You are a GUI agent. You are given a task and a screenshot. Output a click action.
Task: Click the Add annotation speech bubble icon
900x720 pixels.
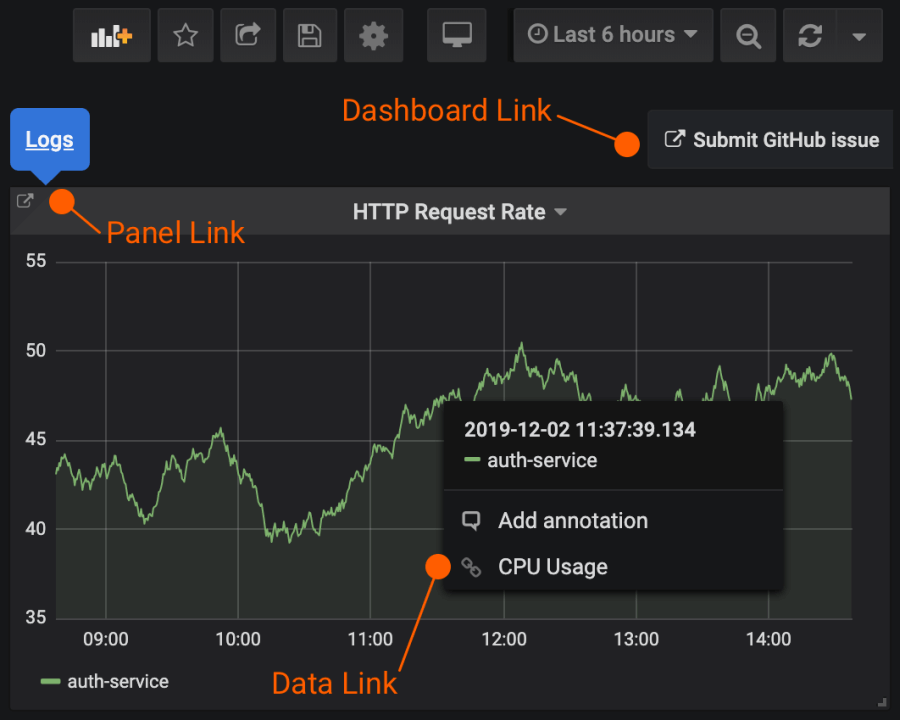point(471,520)
